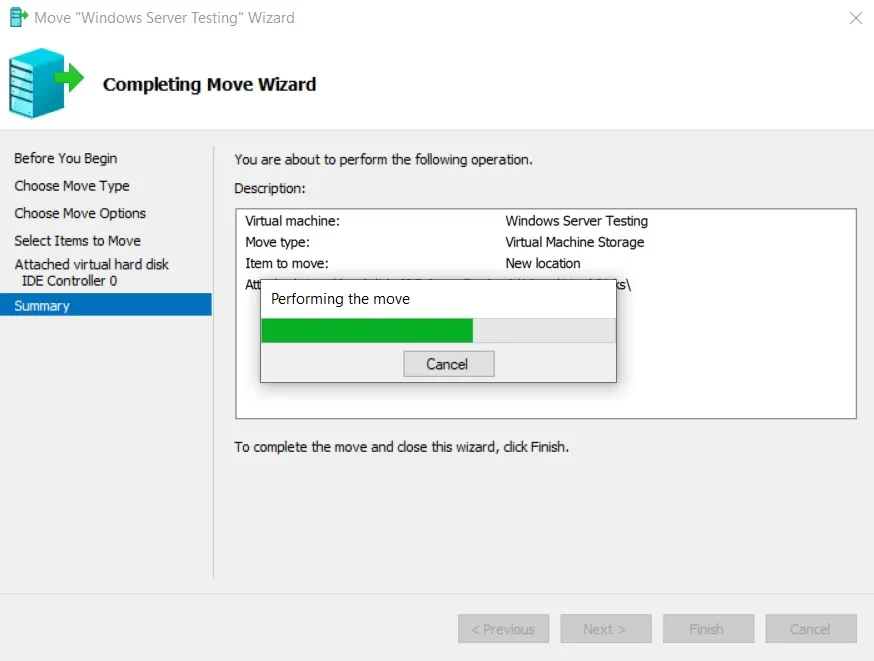Close the Move wizard window
874x661 pixels.
click(855, 18)
